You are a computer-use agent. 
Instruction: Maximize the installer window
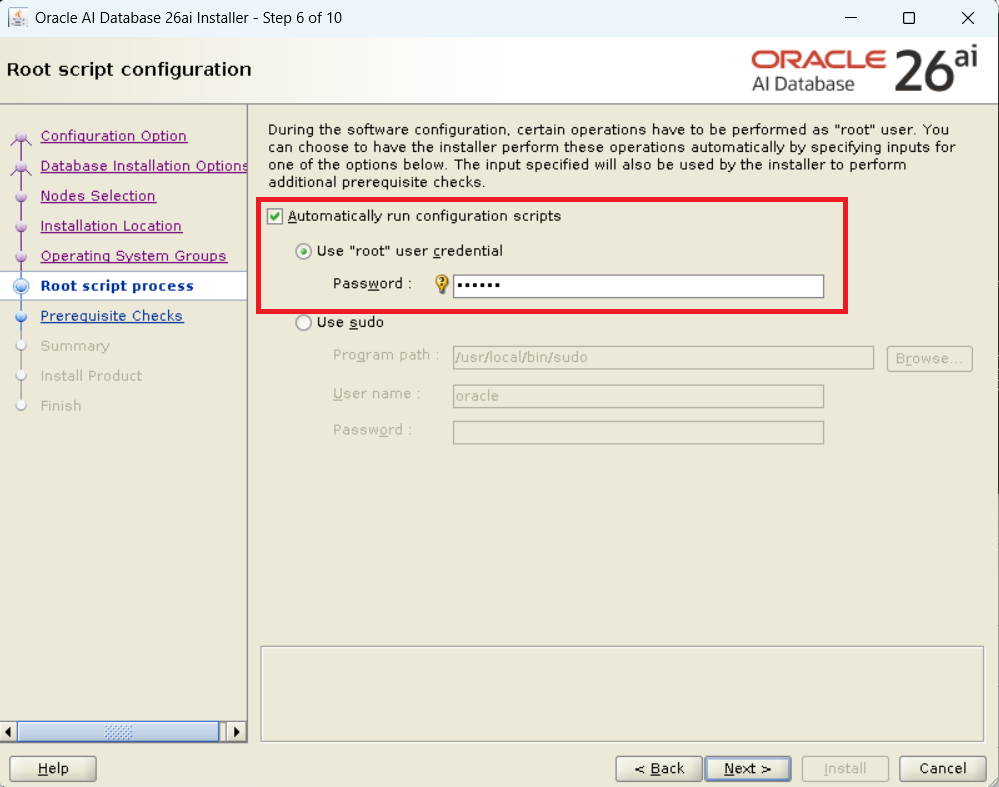908,18
